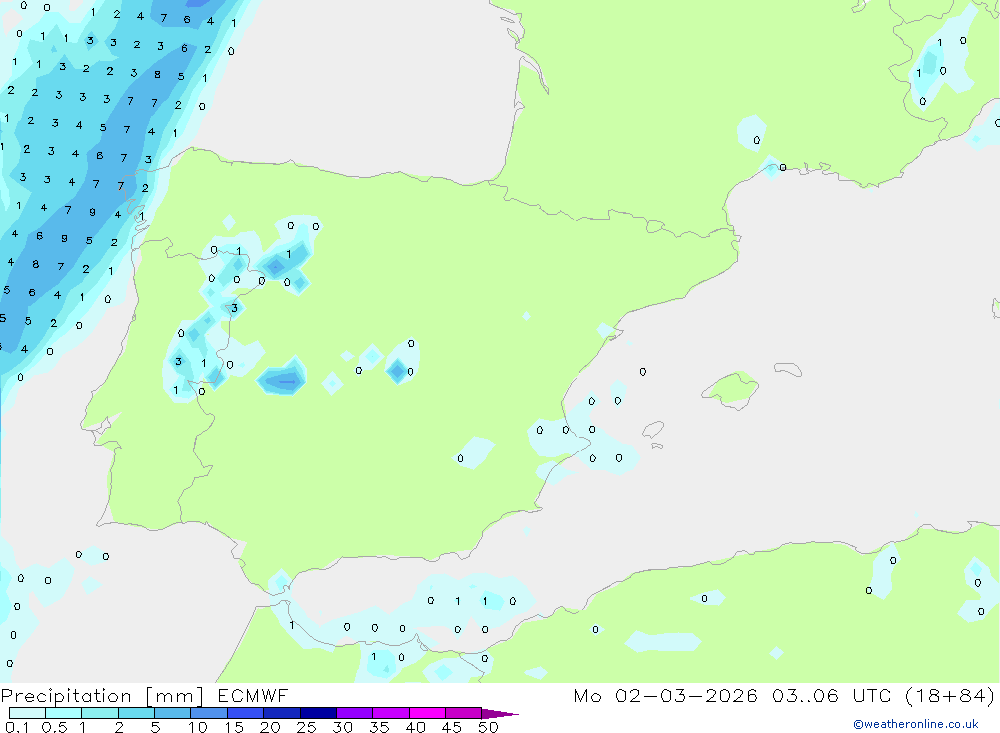
Task: Click the 25–30 mm dark blue swatch
Action: point(318,713)
